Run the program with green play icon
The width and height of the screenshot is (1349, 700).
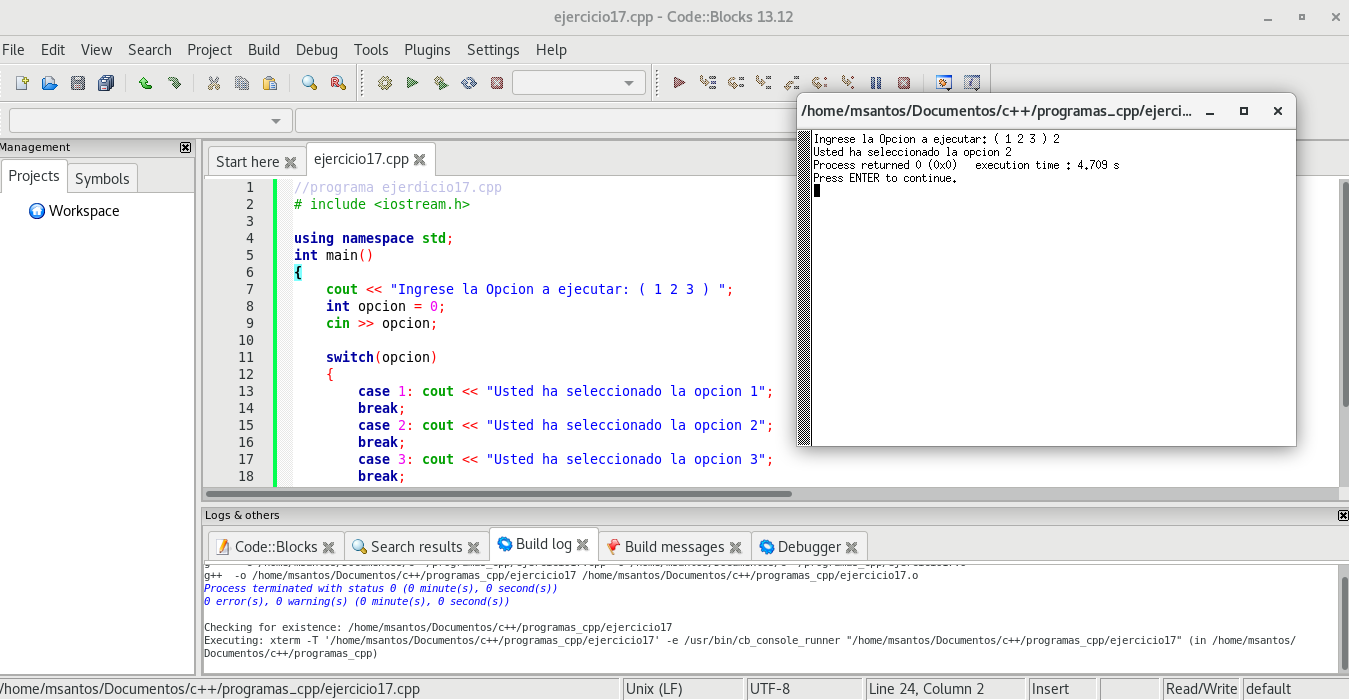pos(412,83)
